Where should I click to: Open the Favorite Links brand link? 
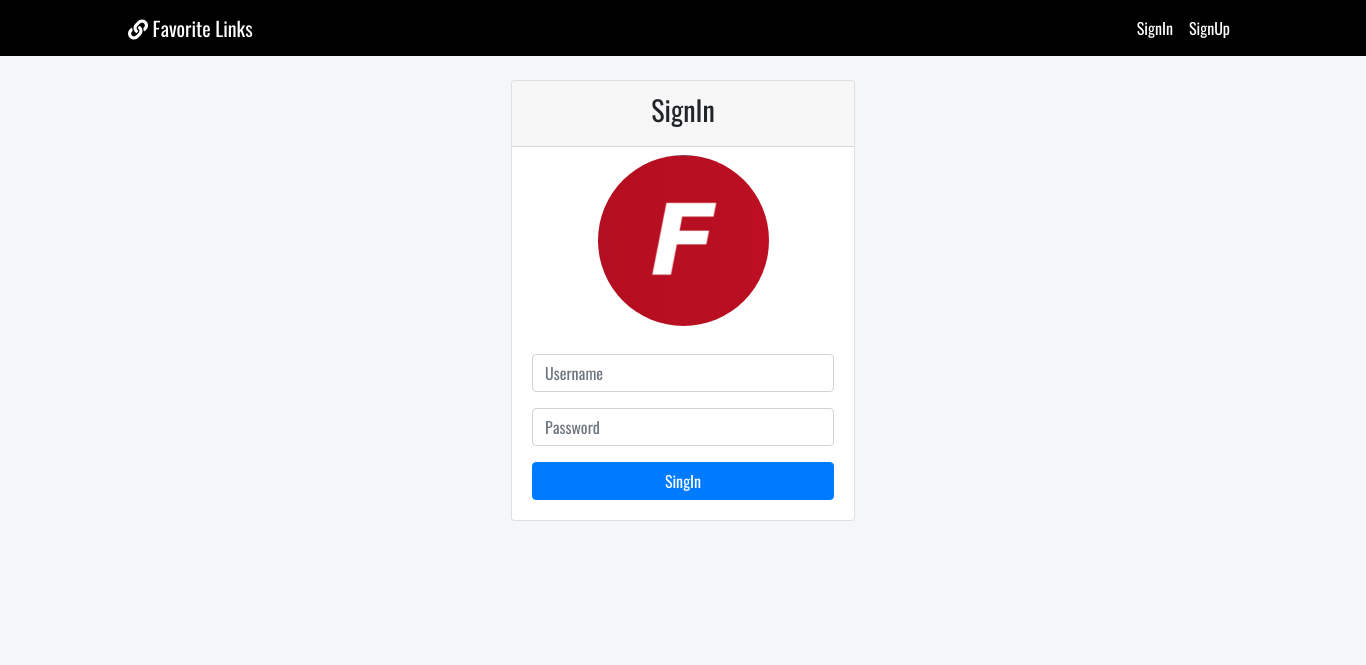(190, 29)
